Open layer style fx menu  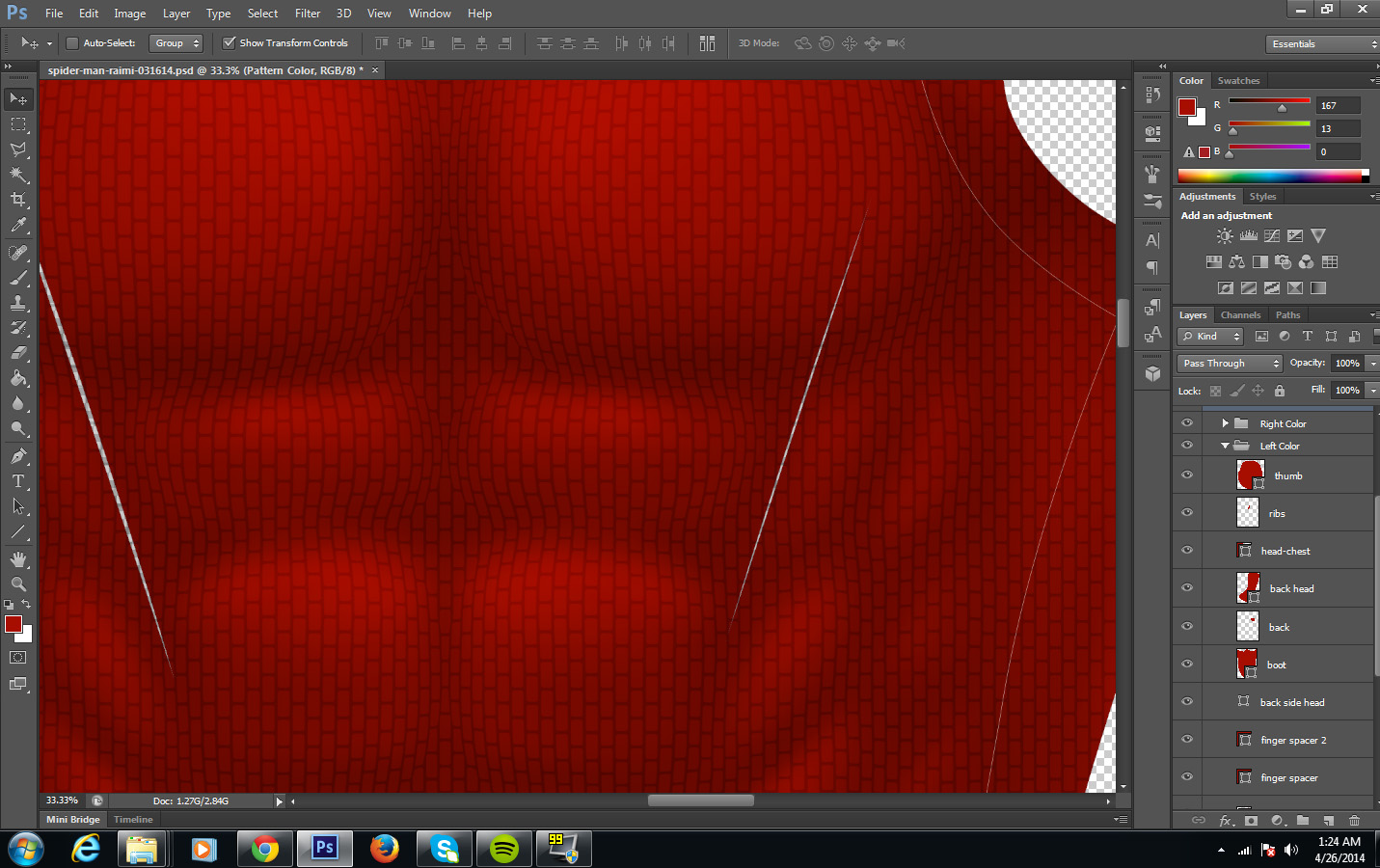tap(1226, 821)
